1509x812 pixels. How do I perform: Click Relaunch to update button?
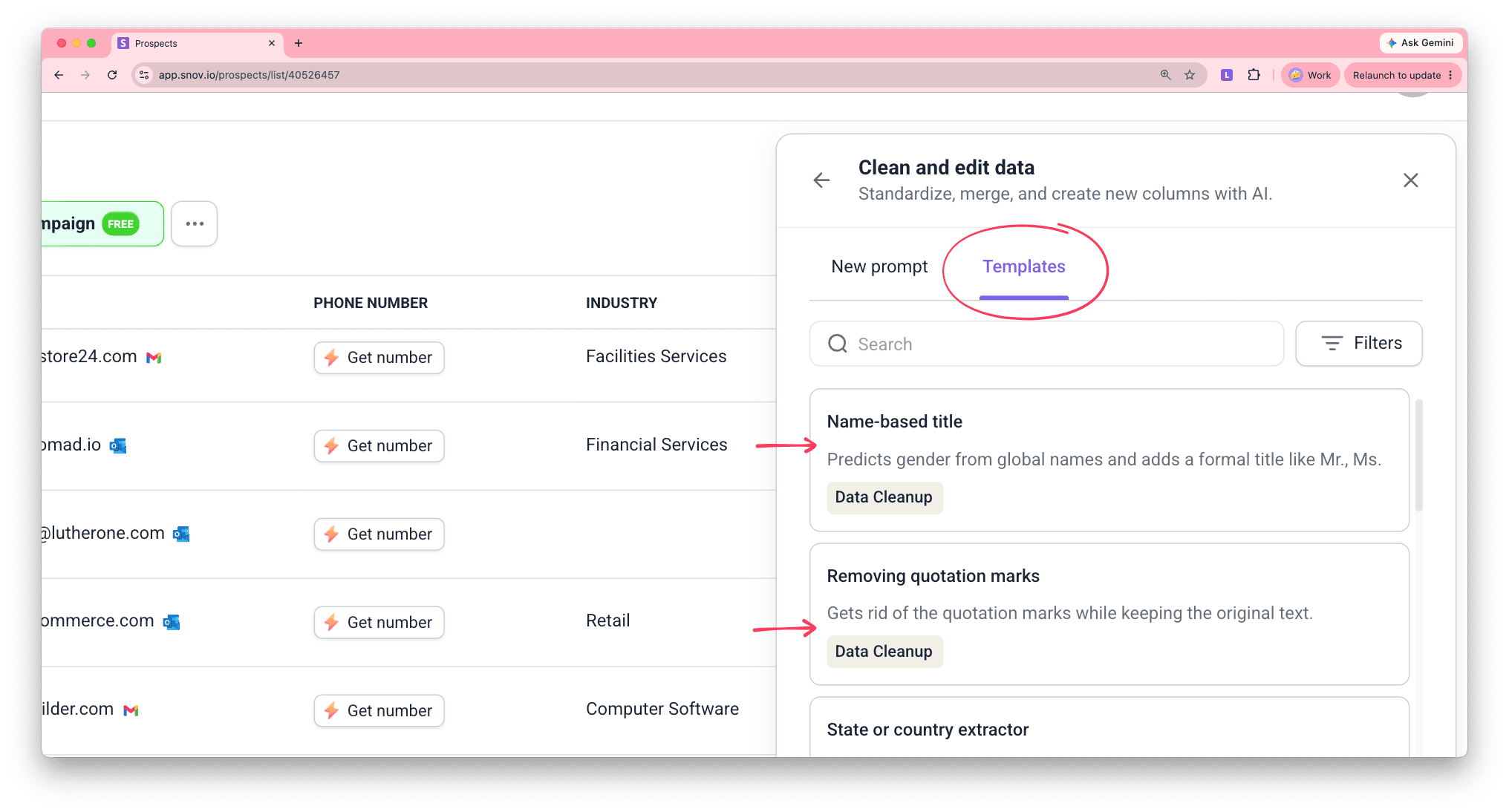click(1402, 75)
